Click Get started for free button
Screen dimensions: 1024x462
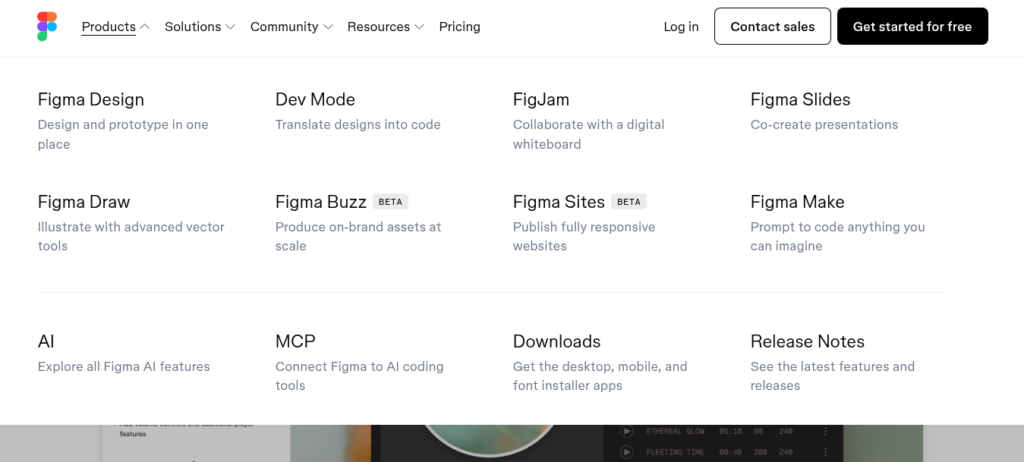click(x=912, y=26)
